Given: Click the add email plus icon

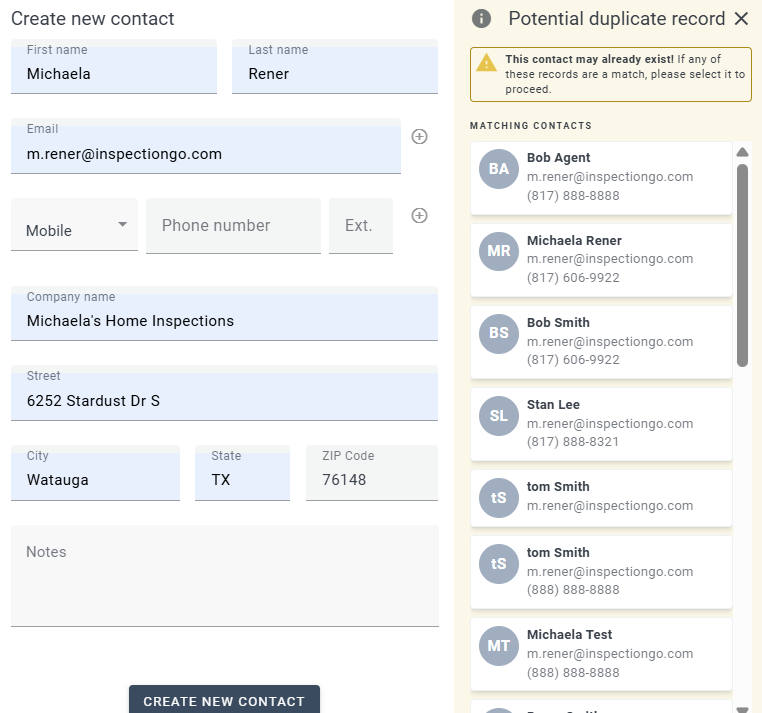Looking at the screenshot, I should (x=420, y=137).
